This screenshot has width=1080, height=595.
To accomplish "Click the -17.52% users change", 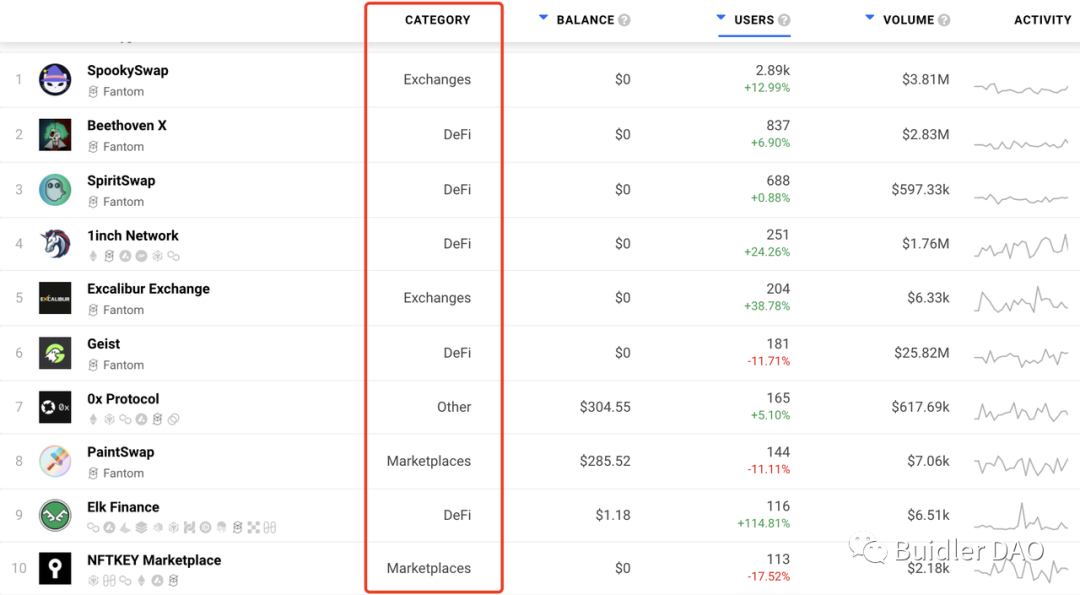I will (769, 576).
